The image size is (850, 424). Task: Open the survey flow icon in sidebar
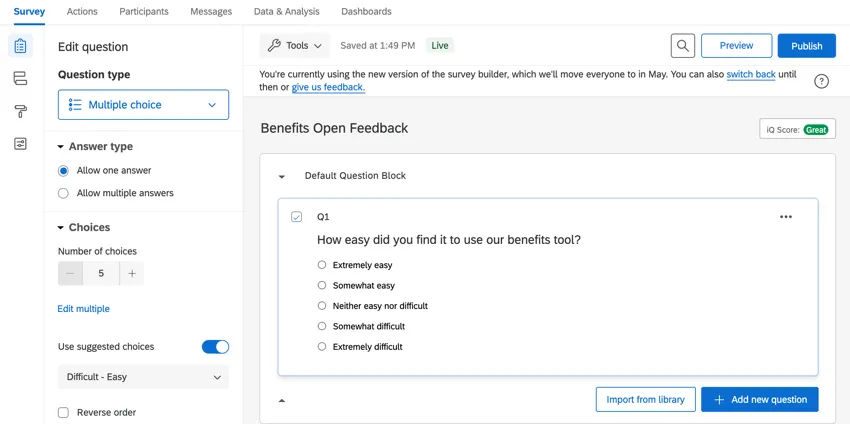pyautogui.click(x=20, y=79)
